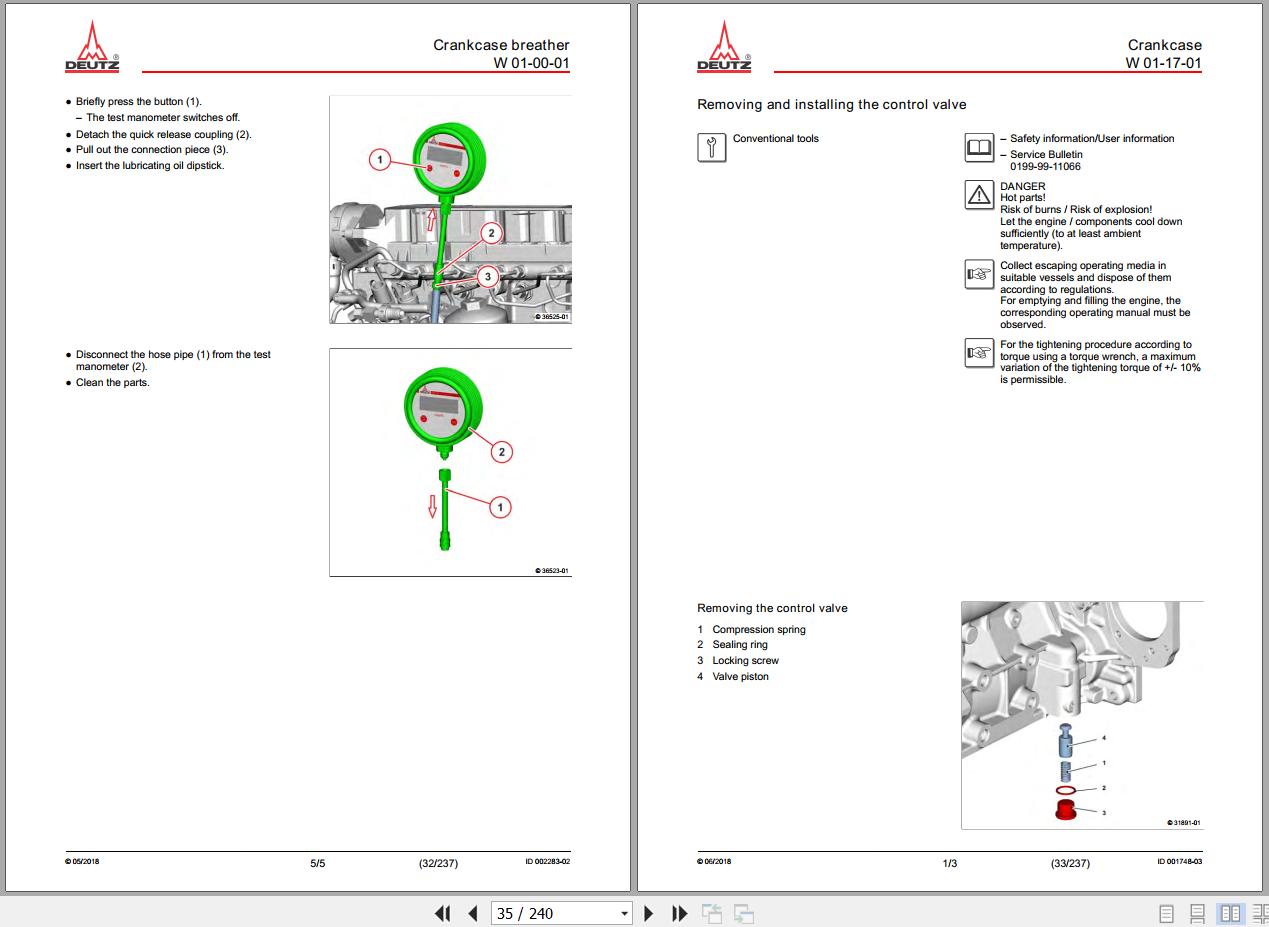1269x927 pixels.
Task: Click the '(32/237)' page footer text
Action: click(x=438, y=863)
